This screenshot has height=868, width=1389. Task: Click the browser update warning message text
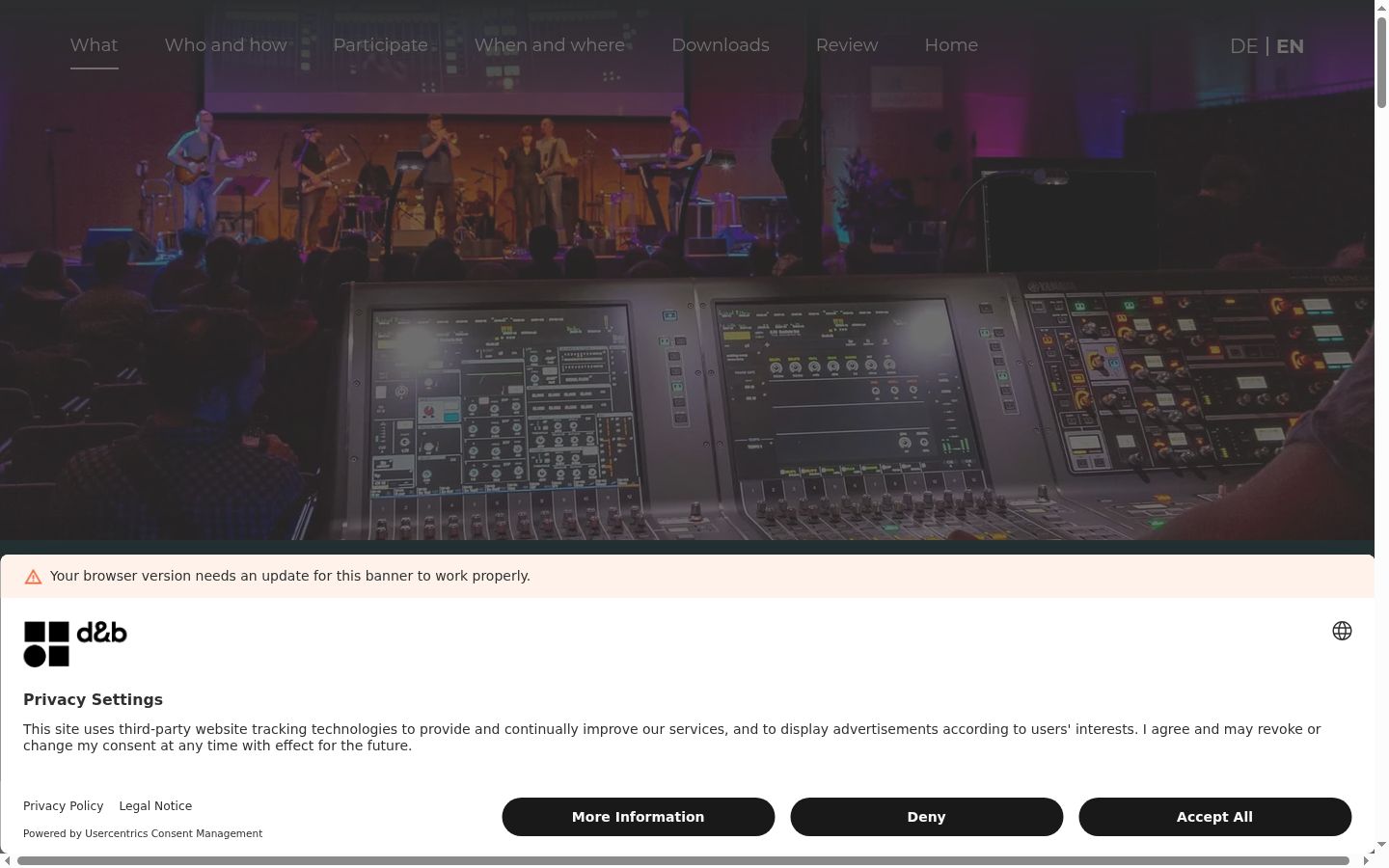tap(290, 576)
